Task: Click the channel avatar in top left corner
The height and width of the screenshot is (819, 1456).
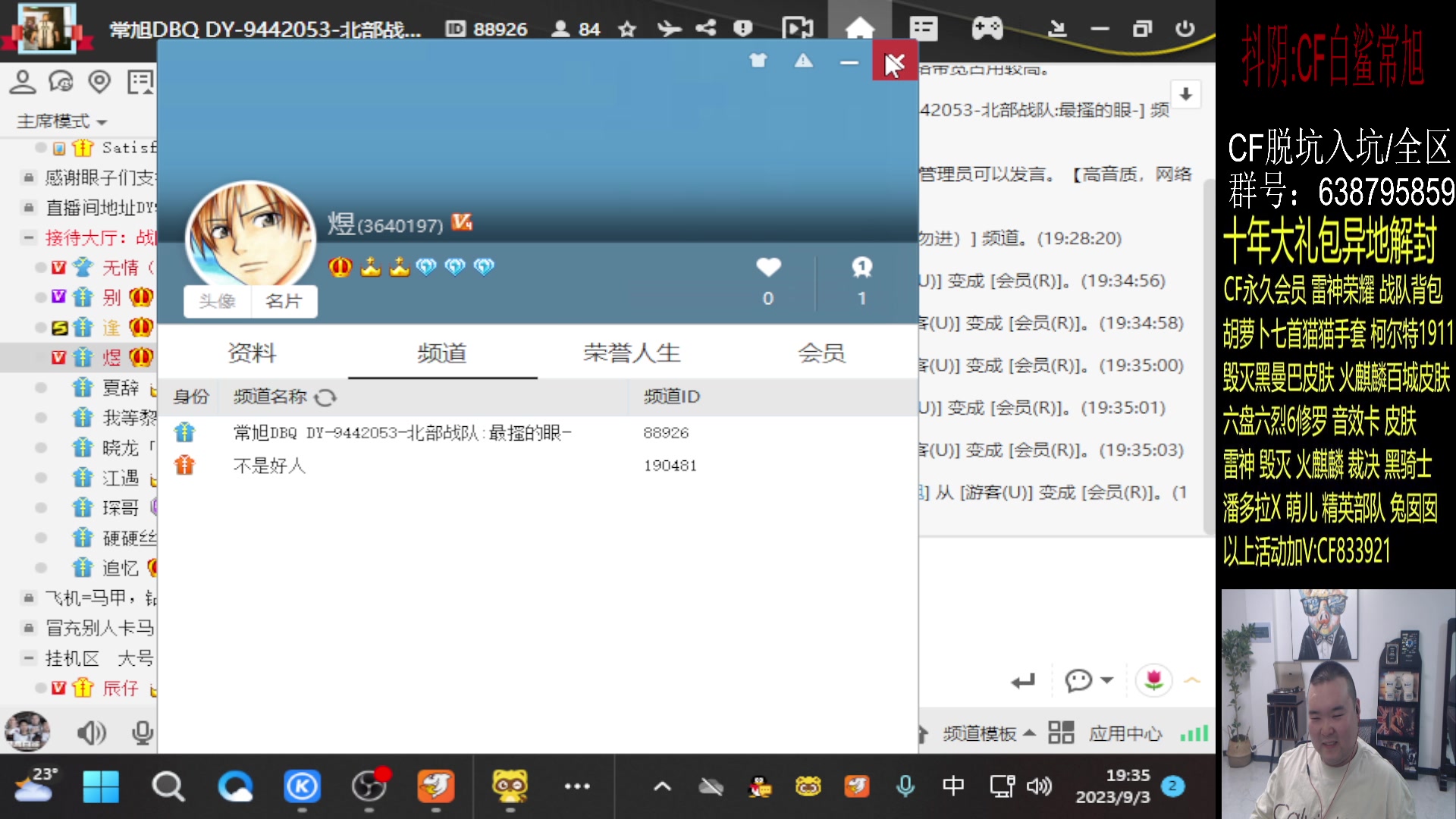Action: [x=47, y=28]
